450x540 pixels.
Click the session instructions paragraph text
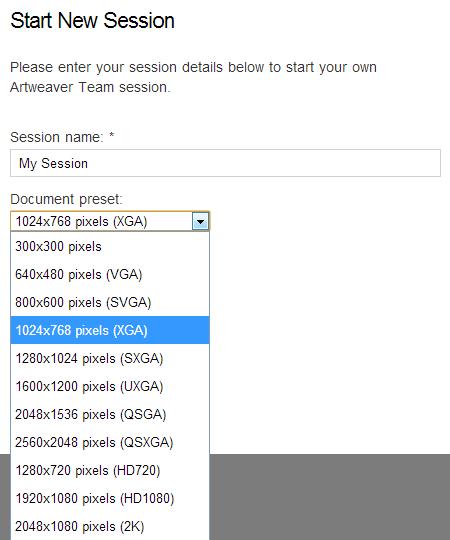point(193,77)
